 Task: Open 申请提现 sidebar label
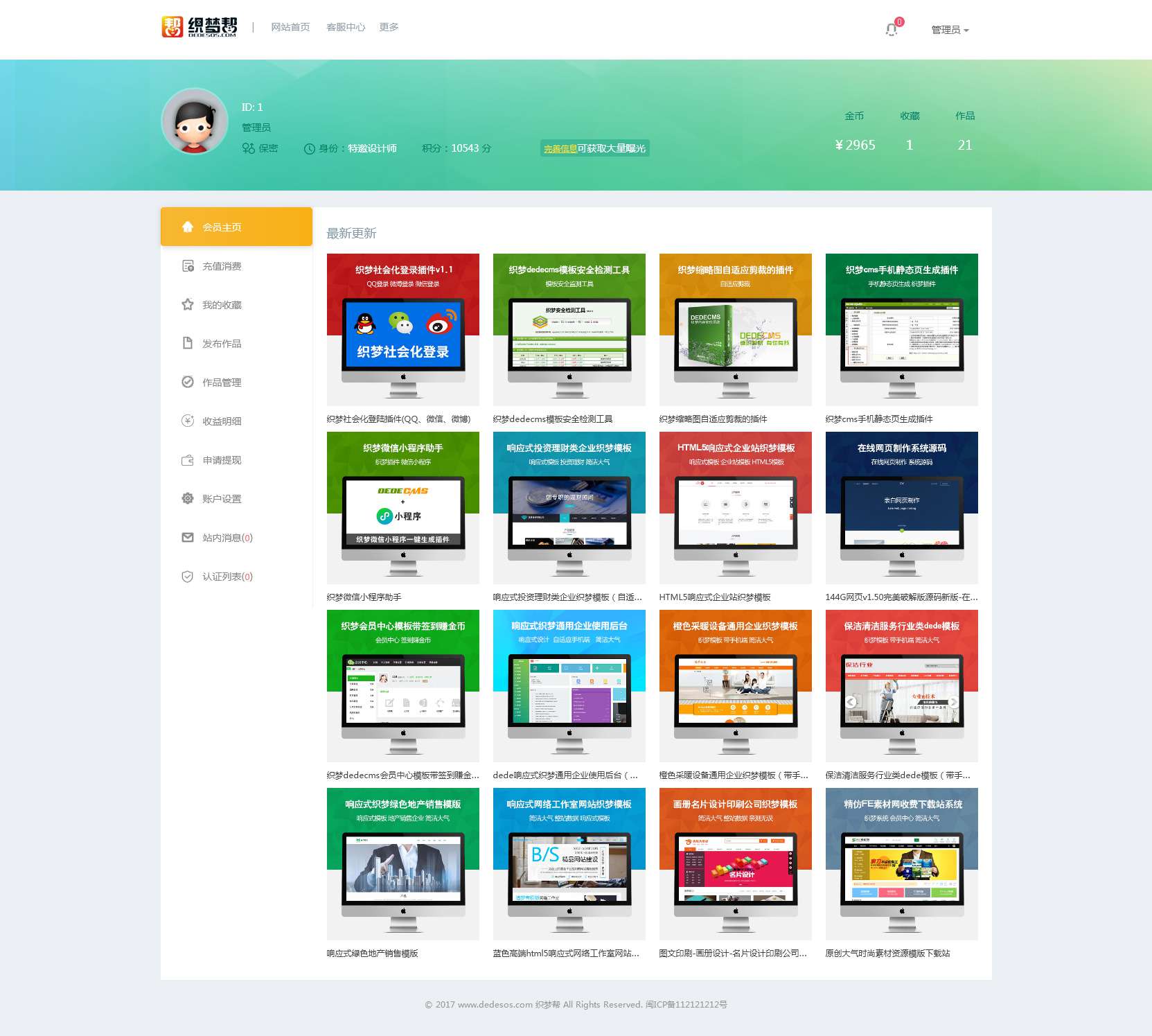pos(222,460)
